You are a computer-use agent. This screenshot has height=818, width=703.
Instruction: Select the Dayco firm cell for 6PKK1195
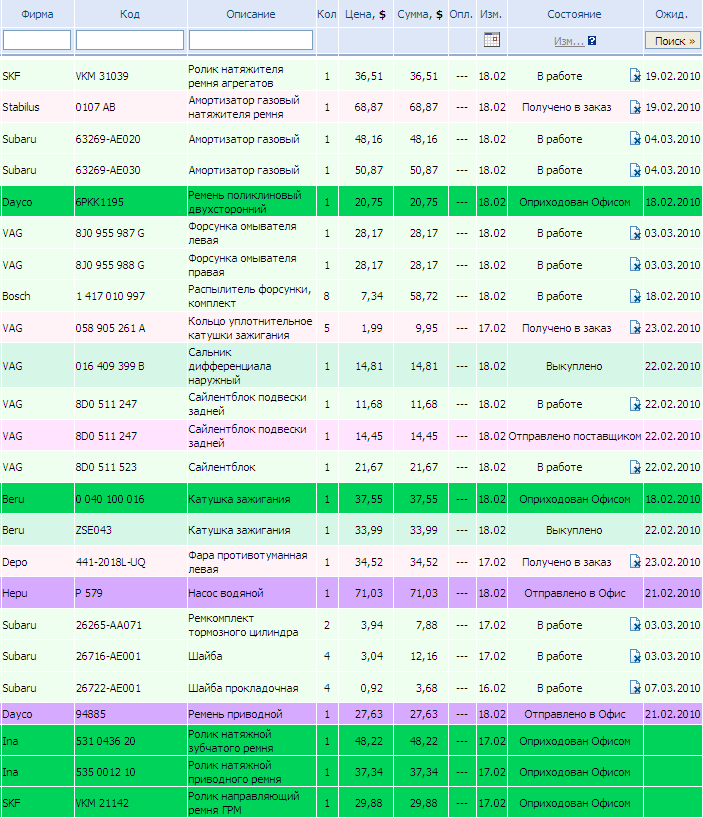coord(17,202)
